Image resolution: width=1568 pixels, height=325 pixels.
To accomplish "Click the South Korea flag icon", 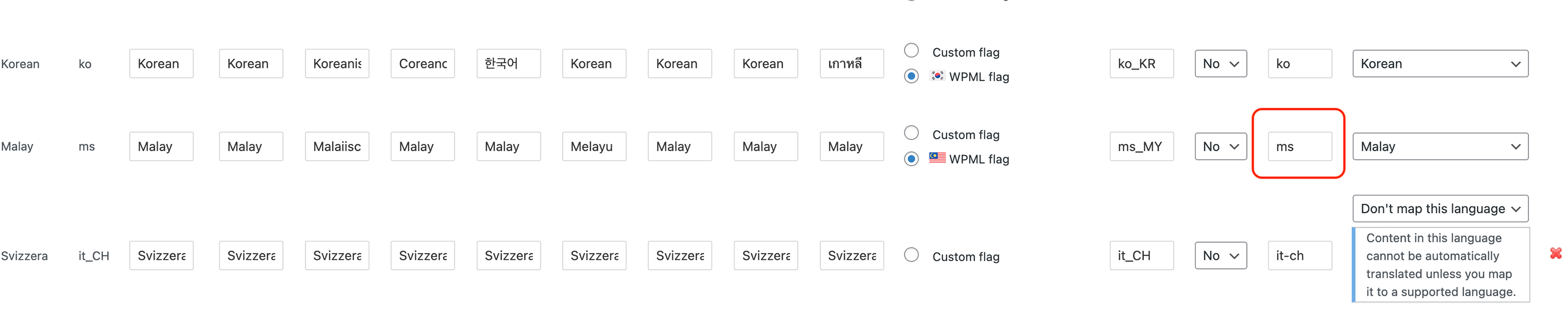I will tap(937, 75).
